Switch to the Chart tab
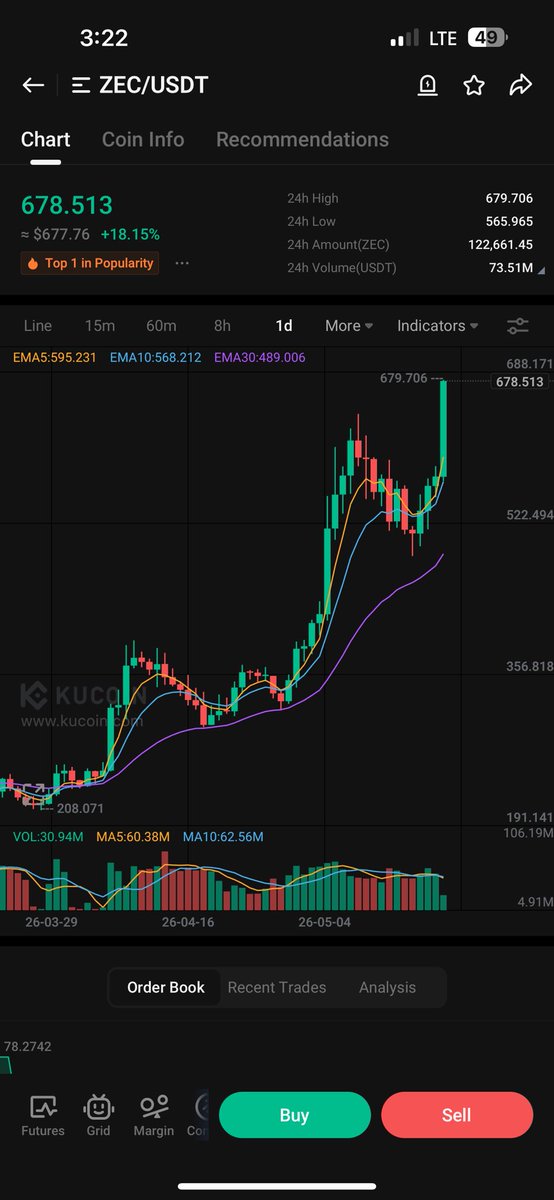The image size is (554, 1200). pyautogui.click(x=46, y=139)
